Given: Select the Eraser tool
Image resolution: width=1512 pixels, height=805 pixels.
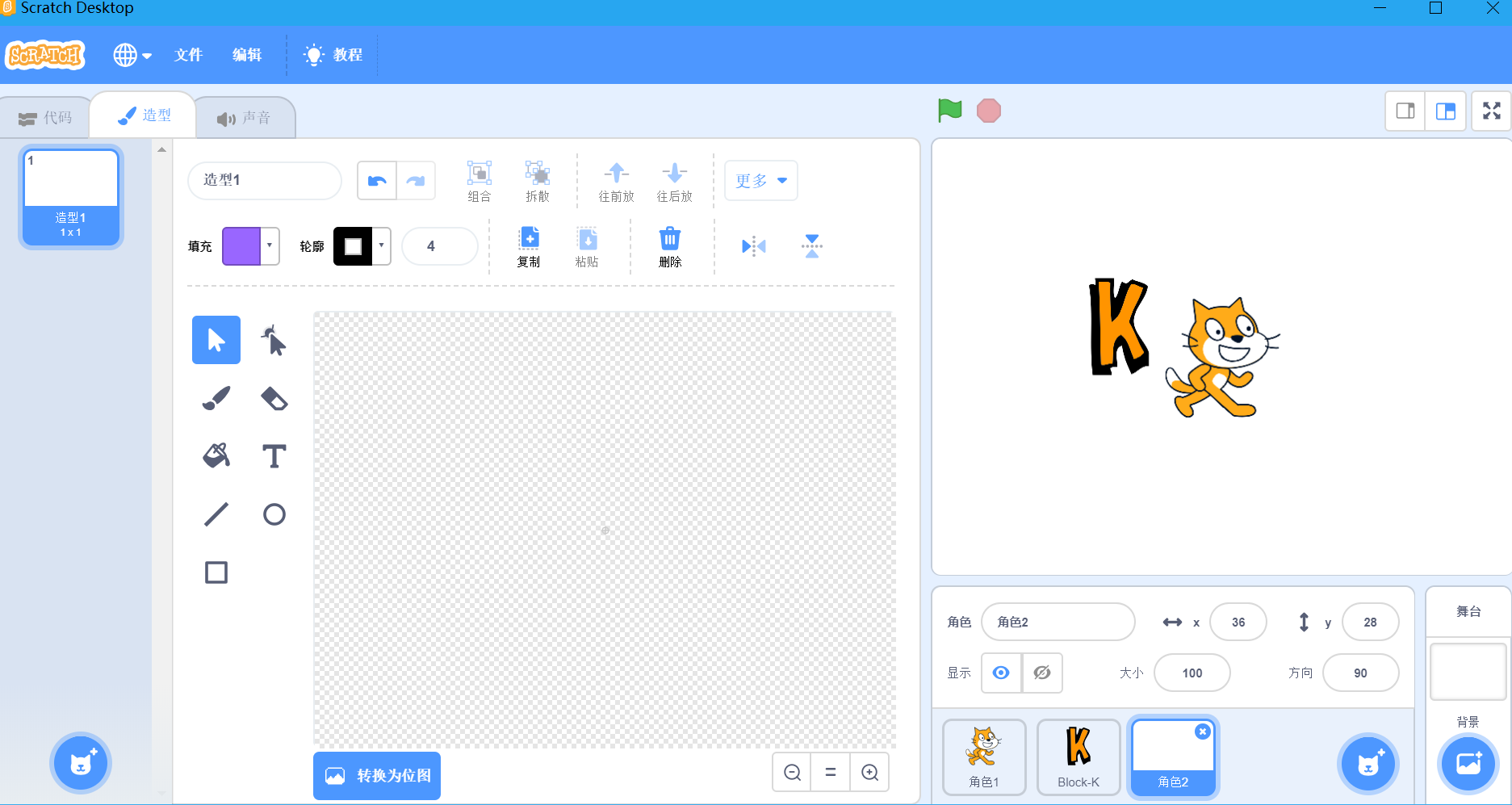Looking at the screenshot, I should (x=274, y=398).
